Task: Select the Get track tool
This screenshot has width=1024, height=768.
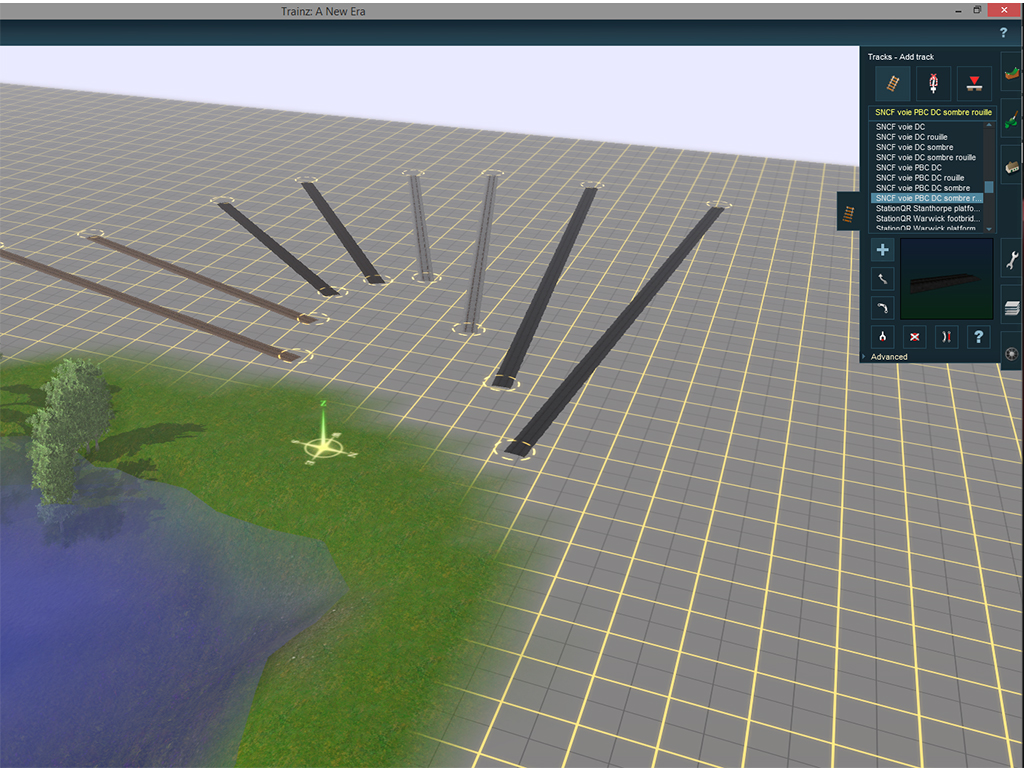Action: pos(946,337)
